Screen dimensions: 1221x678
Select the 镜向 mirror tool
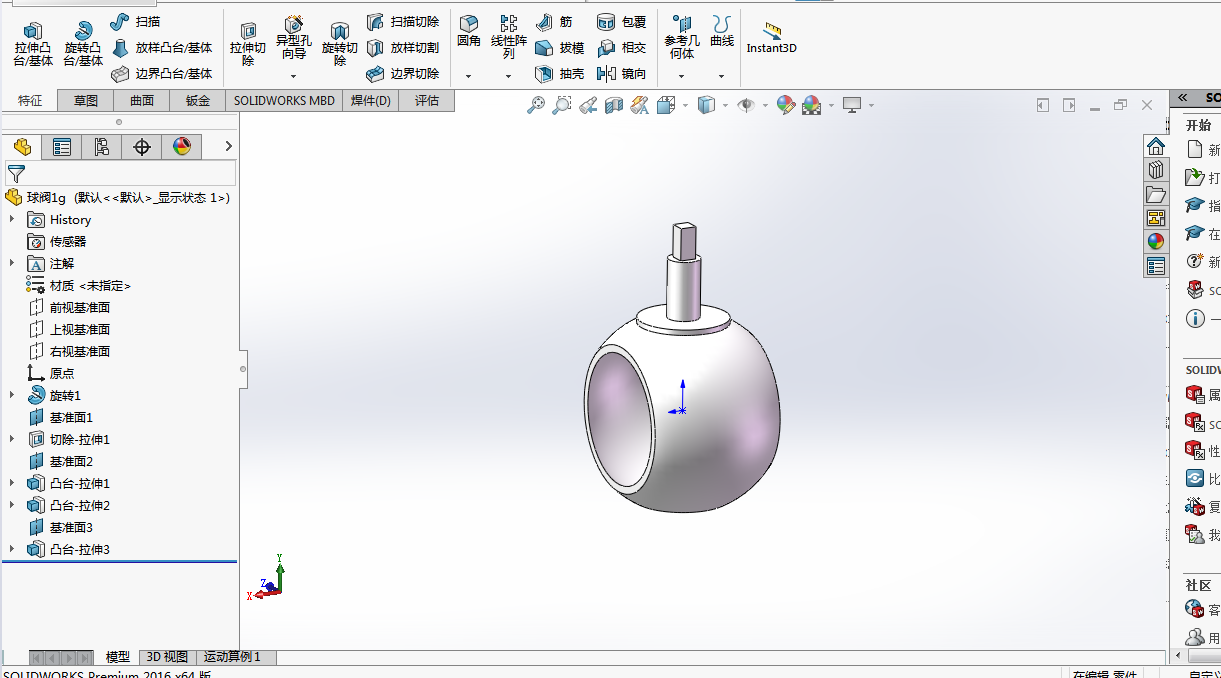click(621, 73)
